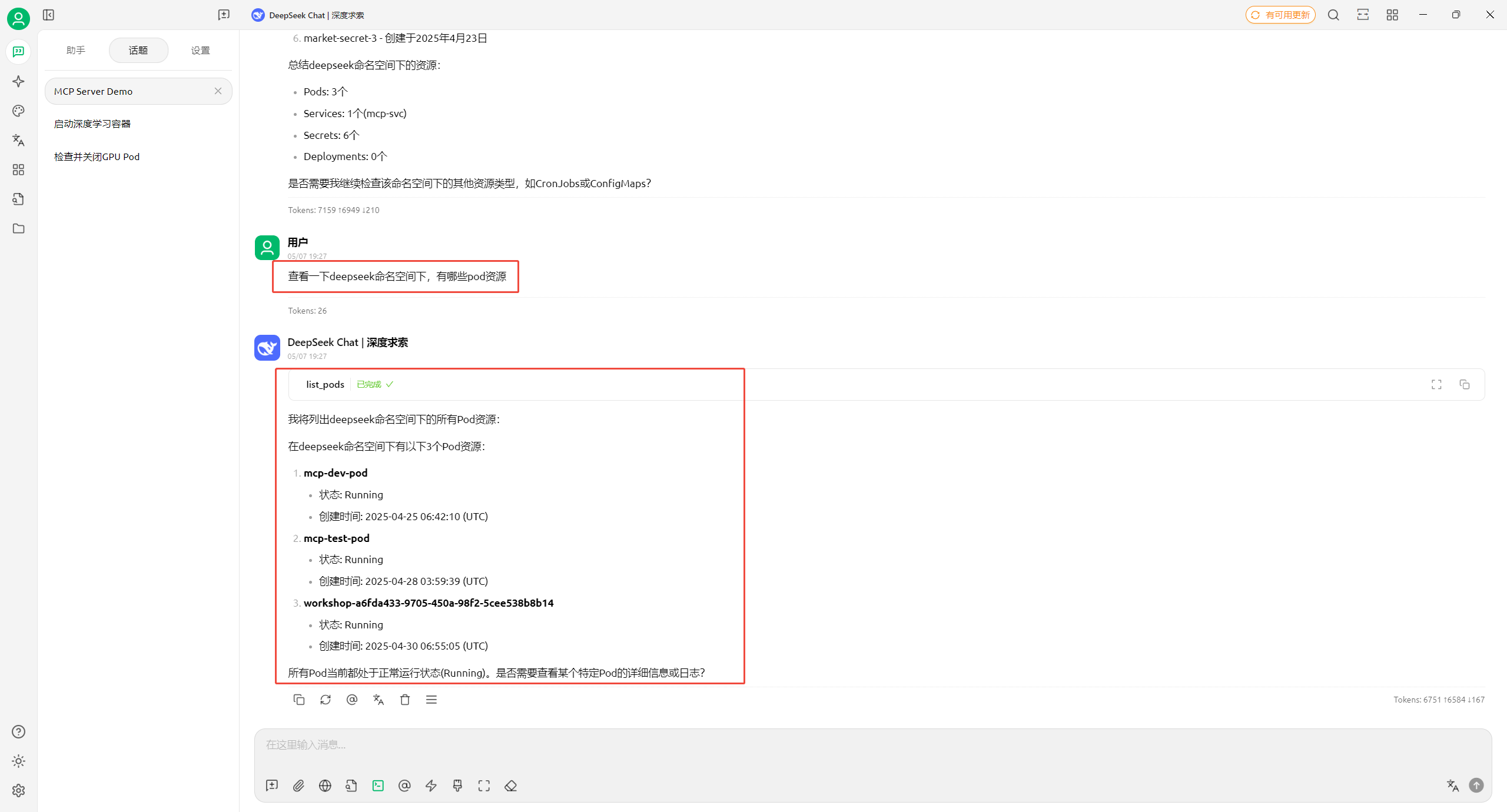The width and height of the screenshot is (1507, 812).
Task: Click the Tokens: 6751 counter
Action: tap(1439, 700)
